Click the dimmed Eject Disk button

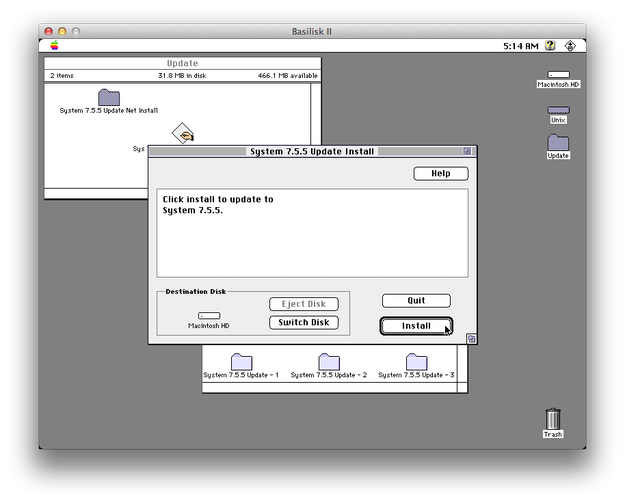[304, 304]
